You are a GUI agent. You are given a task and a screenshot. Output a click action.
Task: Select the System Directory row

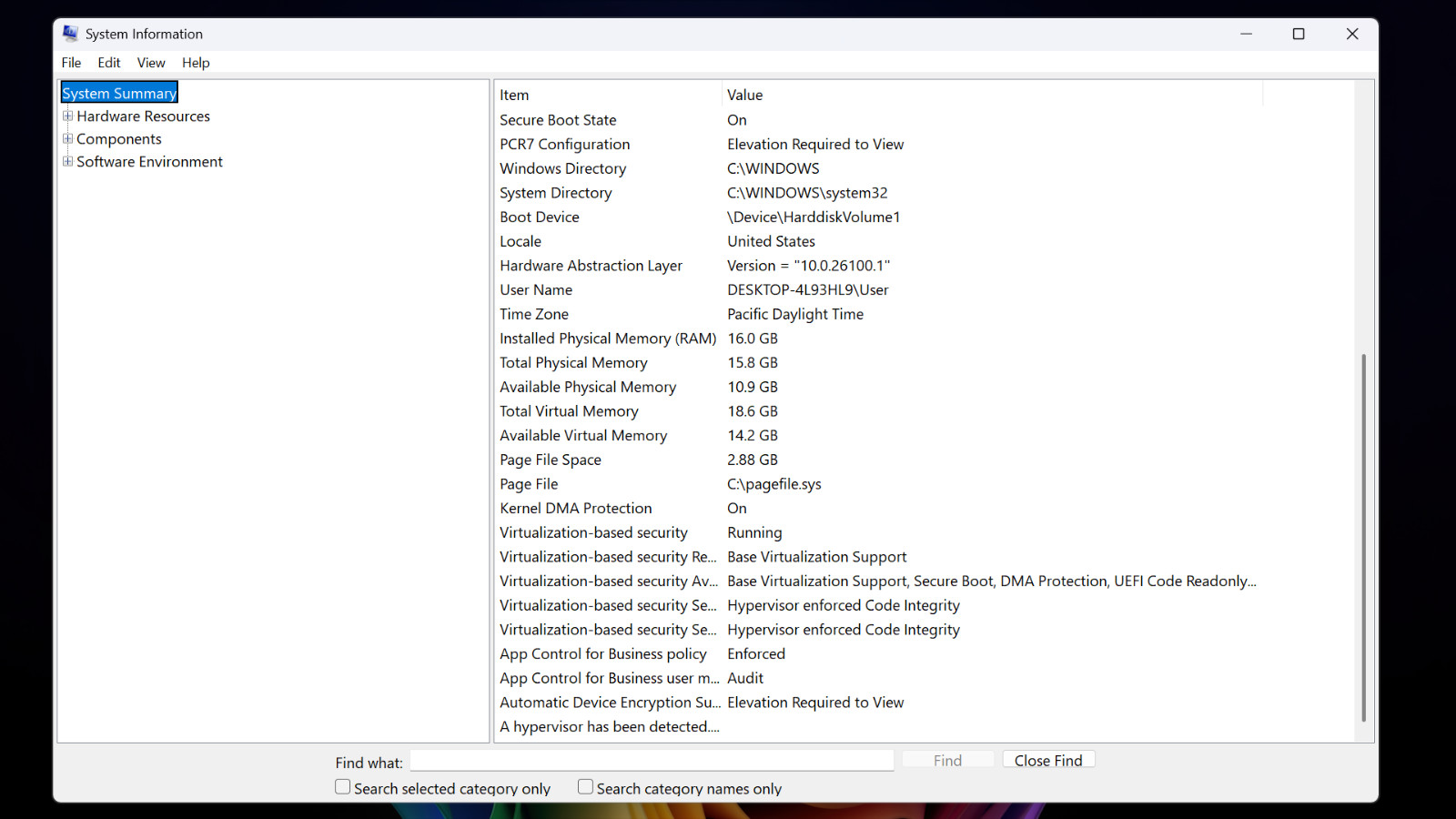point(878,193)
